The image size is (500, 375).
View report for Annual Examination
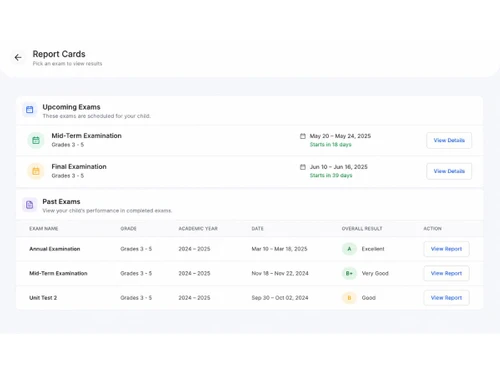click(446, 249)
